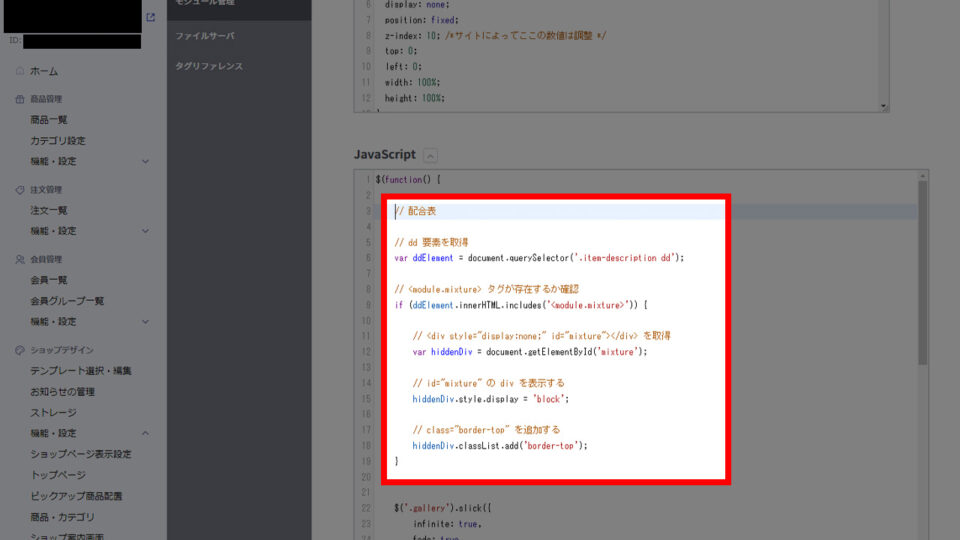Collapse 機能・設定 under ショップデザイン
Viewport: 960px width, 540px height.
145,433
